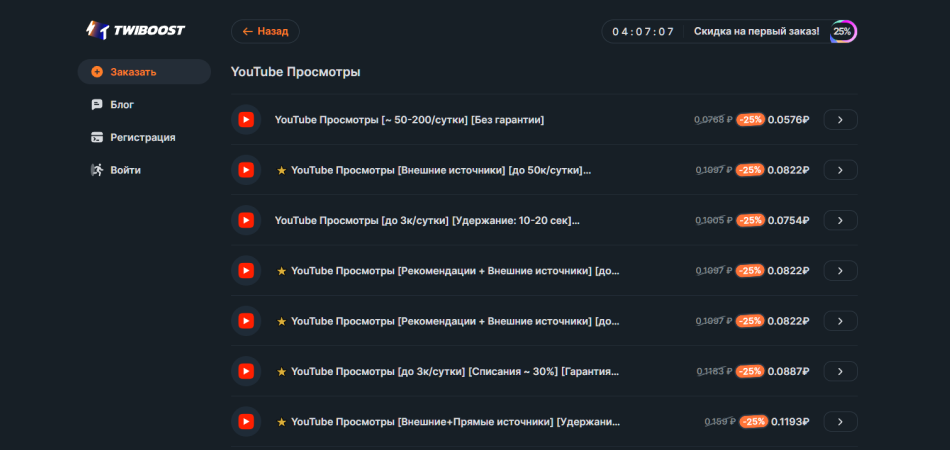Open the Списания ~ 30% Гарантия service
Viewport: 950px width, 450px height.
[455, 371]
